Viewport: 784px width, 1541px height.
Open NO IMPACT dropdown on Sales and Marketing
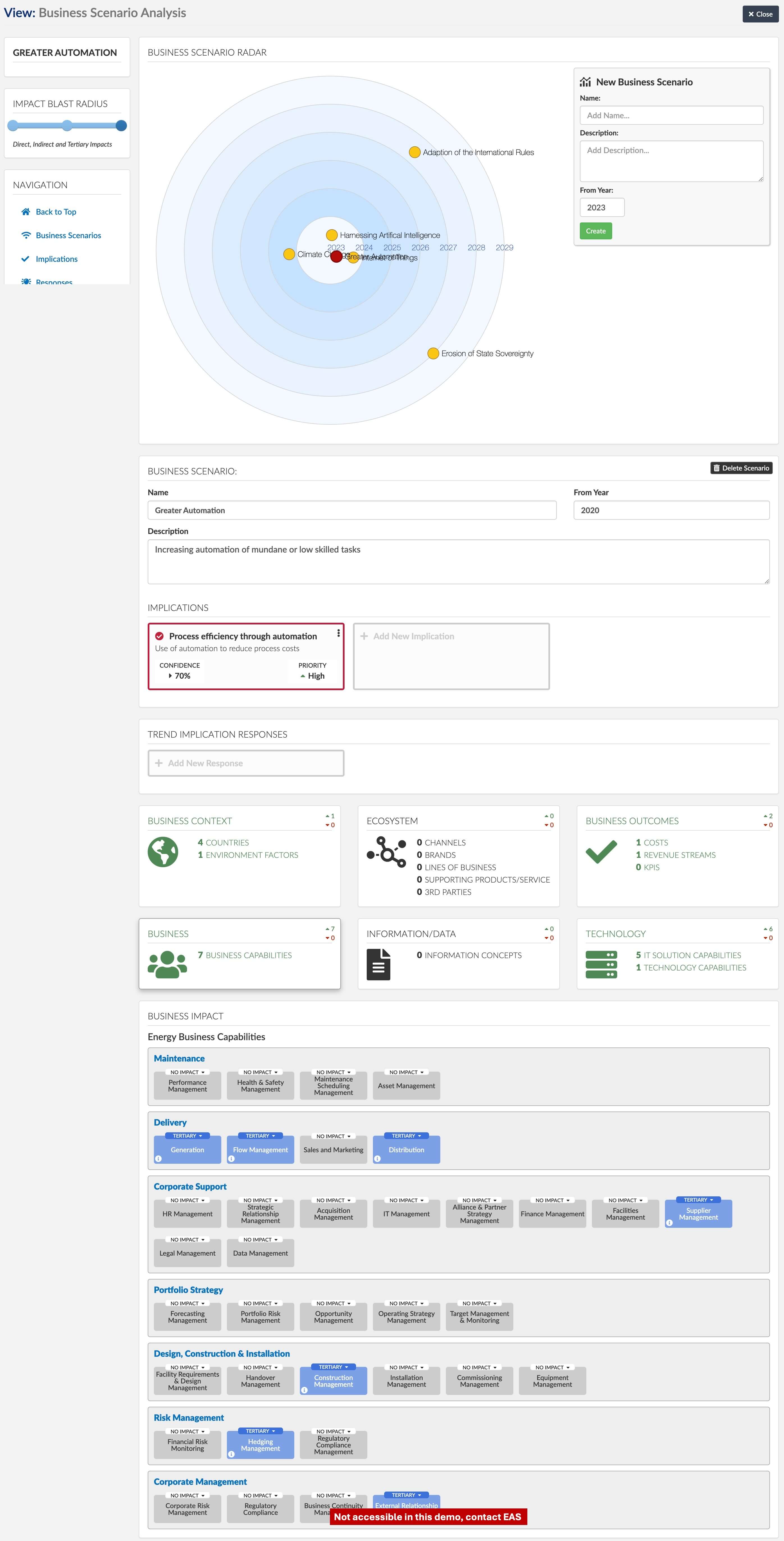coord(334,1136)
